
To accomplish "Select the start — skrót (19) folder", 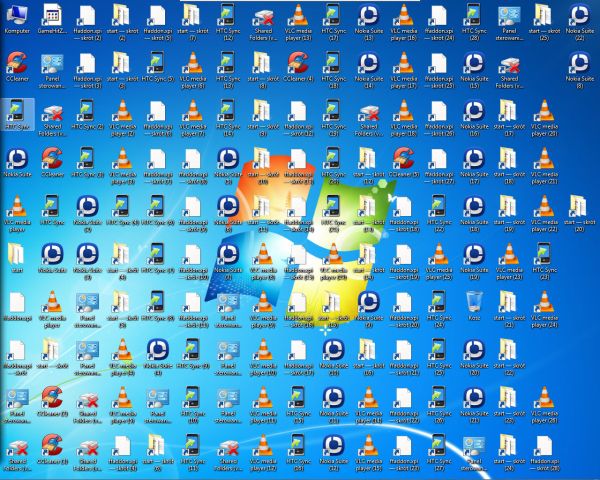I will [x=509, y=214].
